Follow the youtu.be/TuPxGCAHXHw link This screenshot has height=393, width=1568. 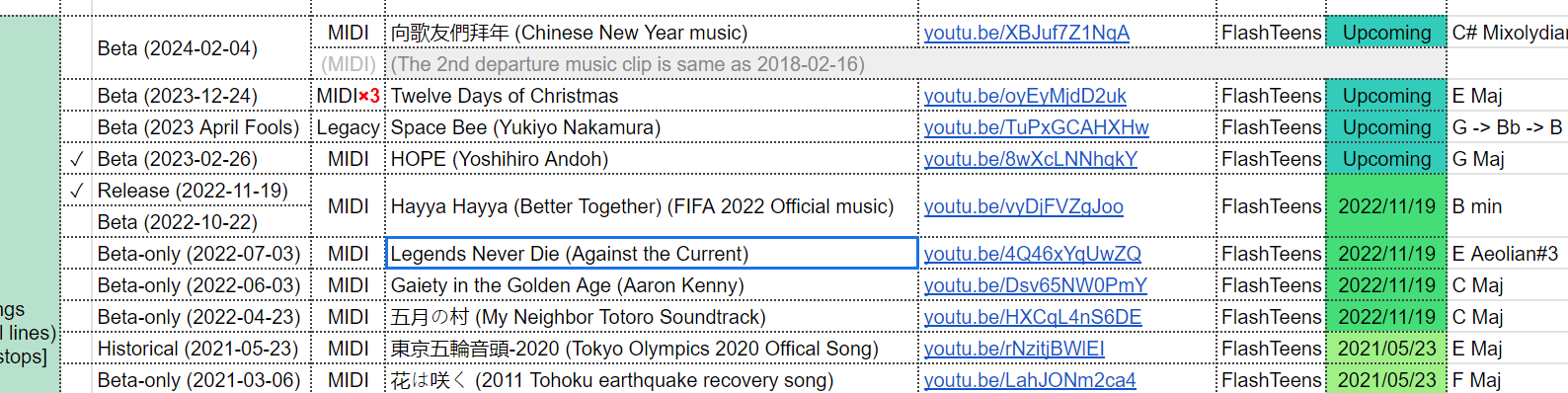click(x=1036, y=127)
